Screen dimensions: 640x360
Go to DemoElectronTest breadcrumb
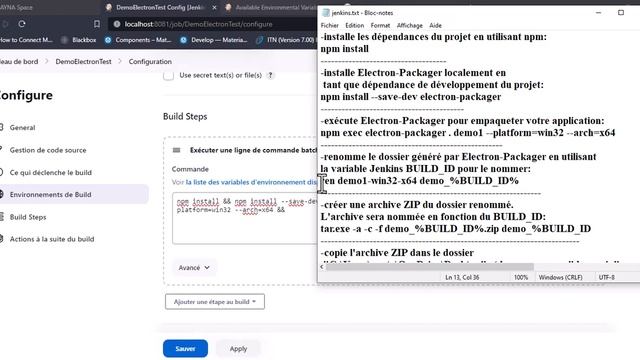[x=83, y=62]
